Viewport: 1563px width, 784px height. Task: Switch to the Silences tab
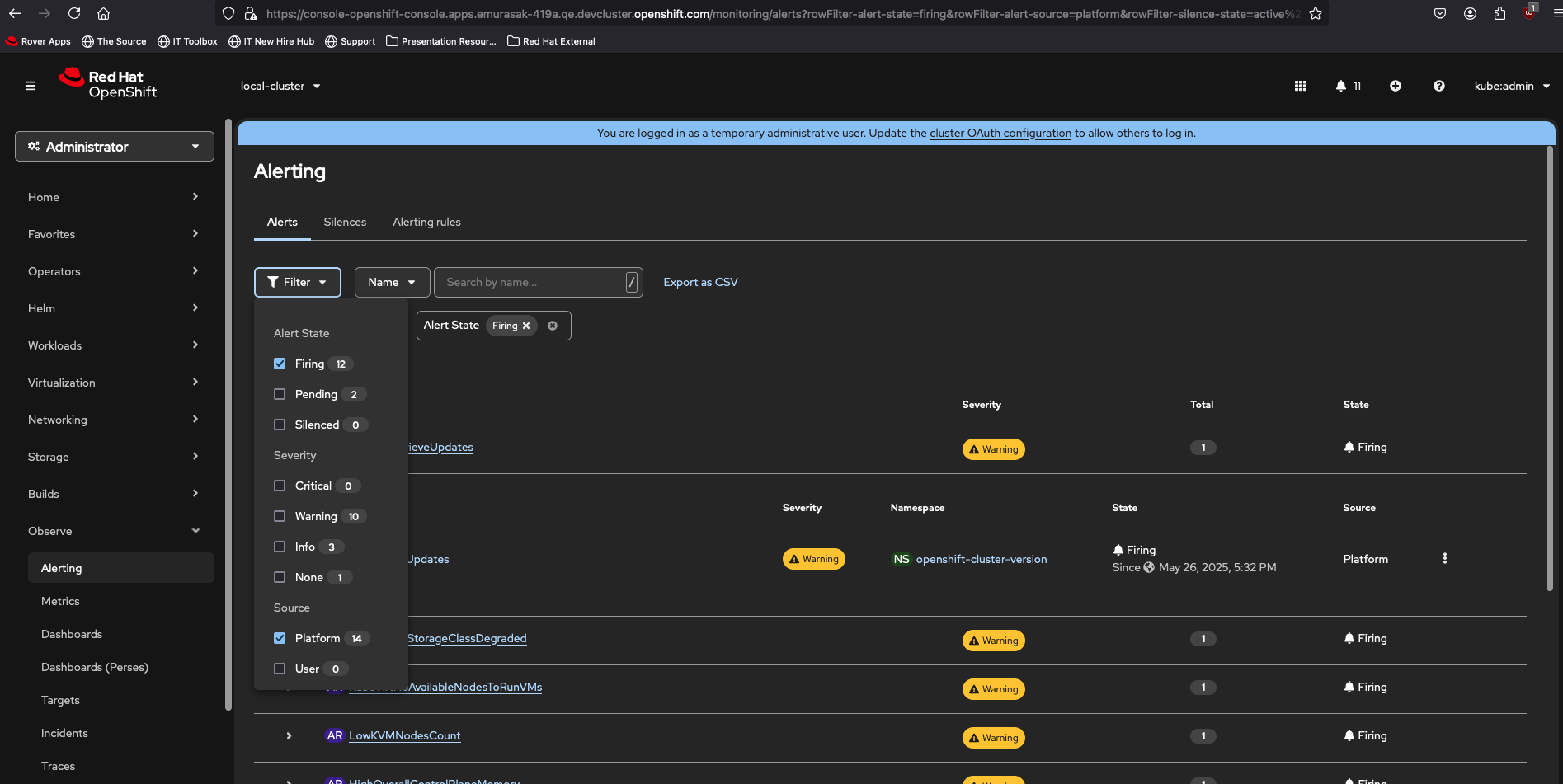345,222
